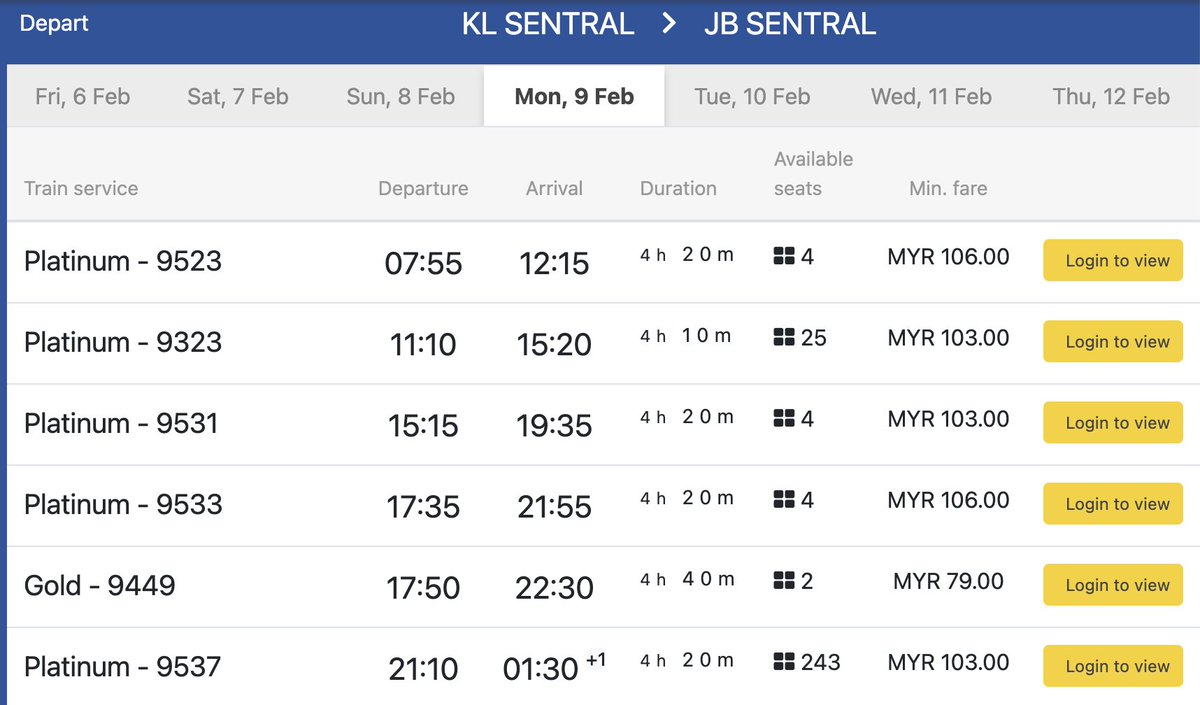Pick the Thu, 12 Feb tab
Screen dimensions: 1200x705
tap(1110, 97)
